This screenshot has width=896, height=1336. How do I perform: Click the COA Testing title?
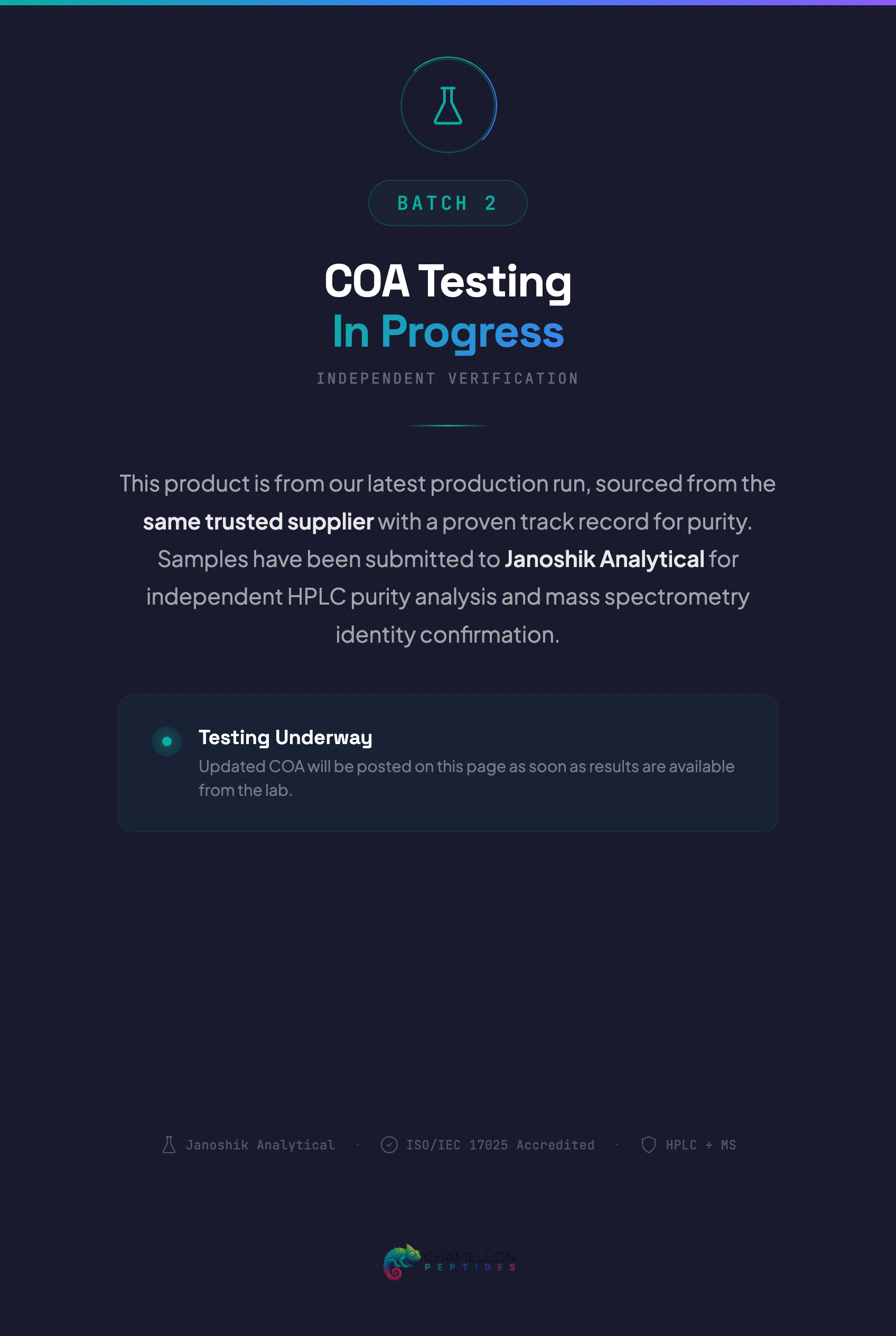tap(447, 281)
